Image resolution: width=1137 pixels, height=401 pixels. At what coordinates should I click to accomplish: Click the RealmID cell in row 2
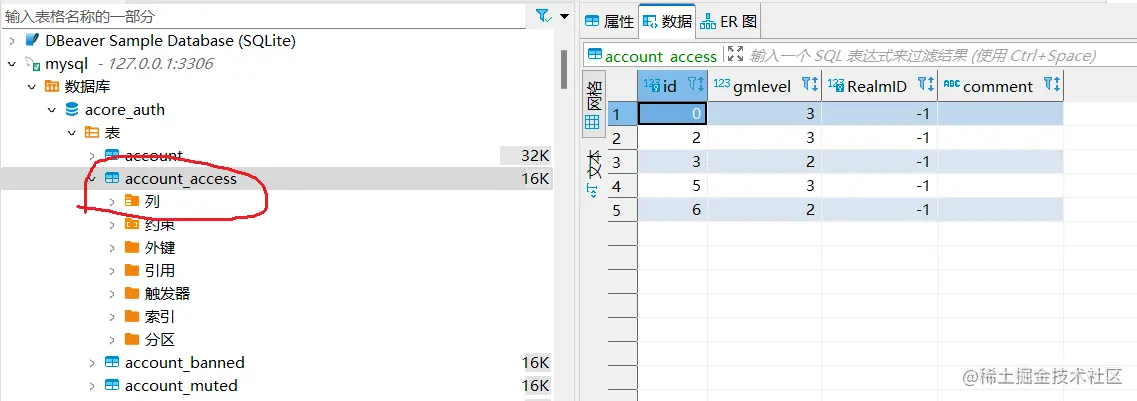(x=880, y=138)
